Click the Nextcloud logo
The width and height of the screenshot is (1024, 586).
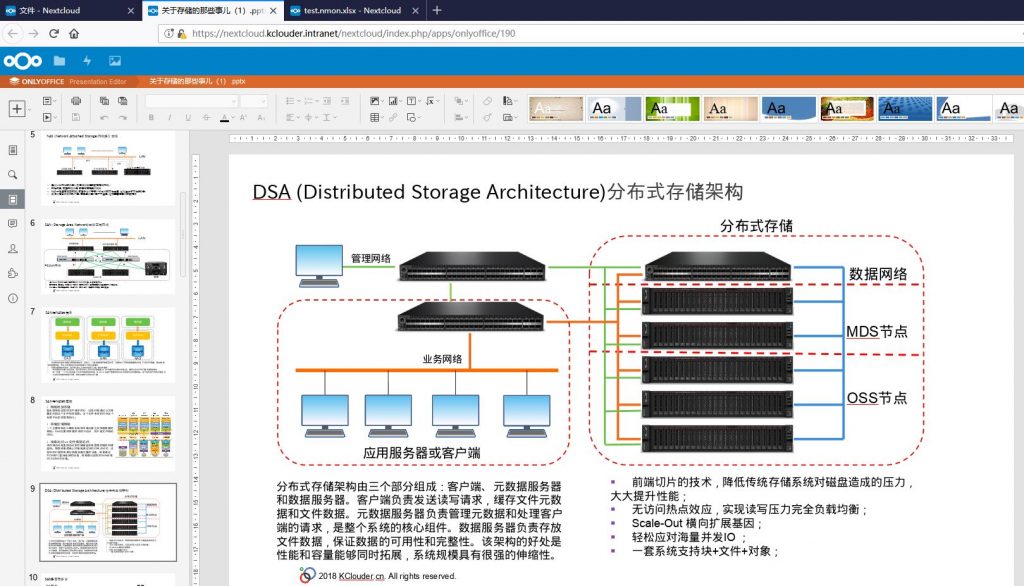(22, 61)
